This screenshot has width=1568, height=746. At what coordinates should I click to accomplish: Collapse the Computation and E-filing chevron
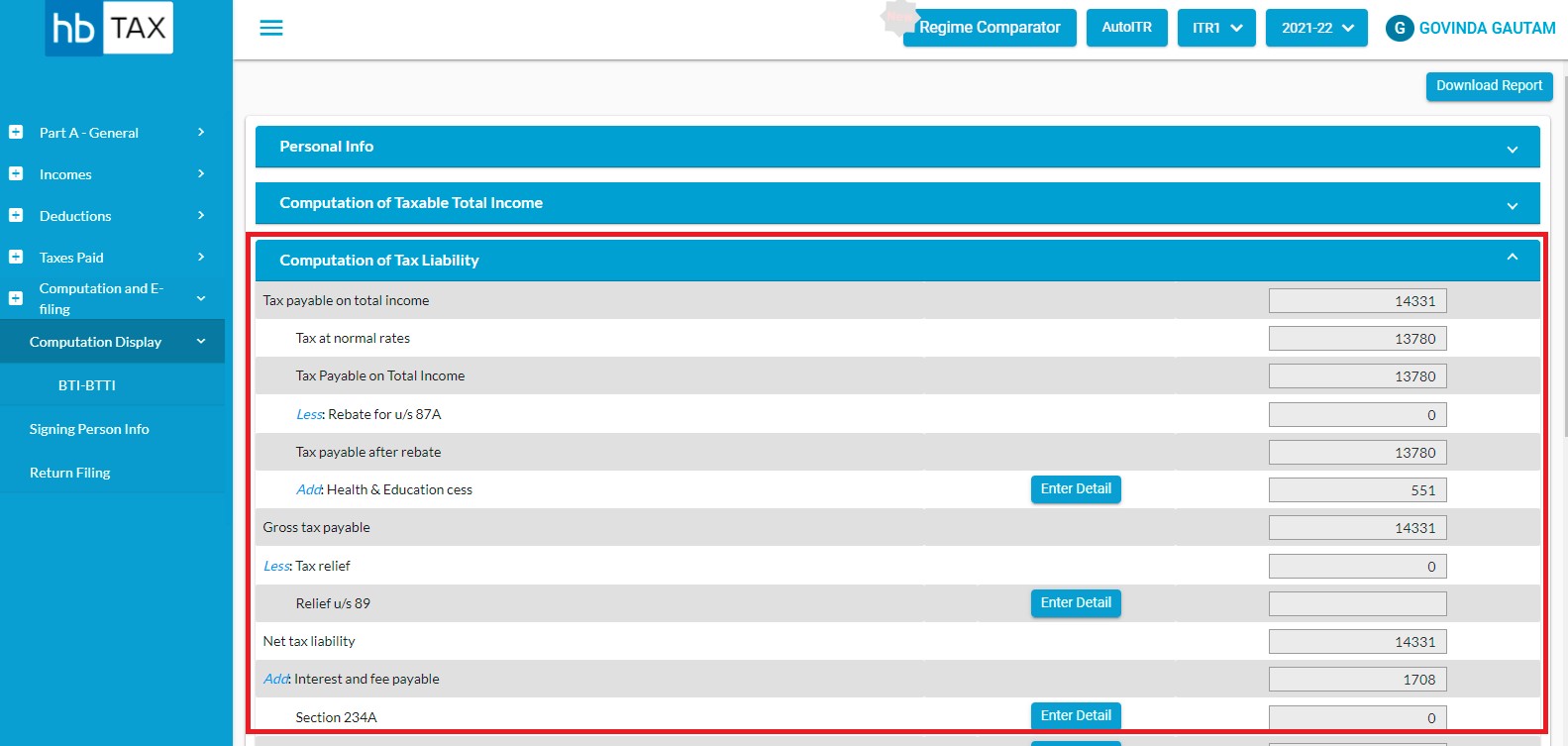[x=201, y=298]
